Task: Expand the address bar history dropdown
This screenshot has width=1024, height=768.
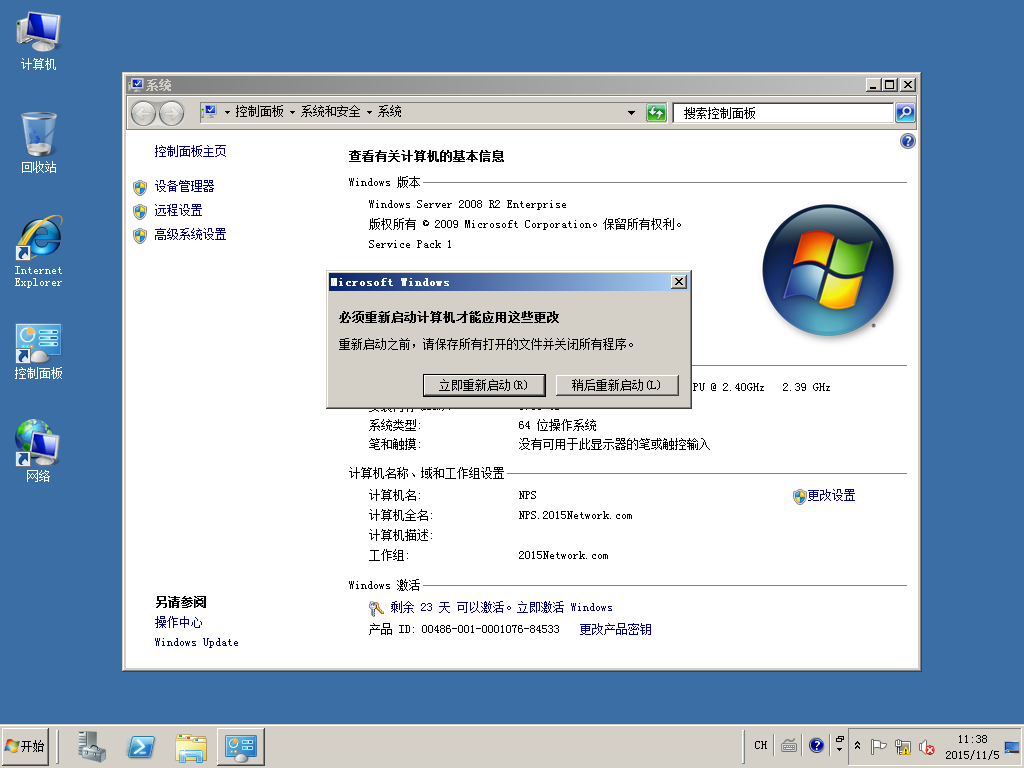Action: tap(631, 113)
